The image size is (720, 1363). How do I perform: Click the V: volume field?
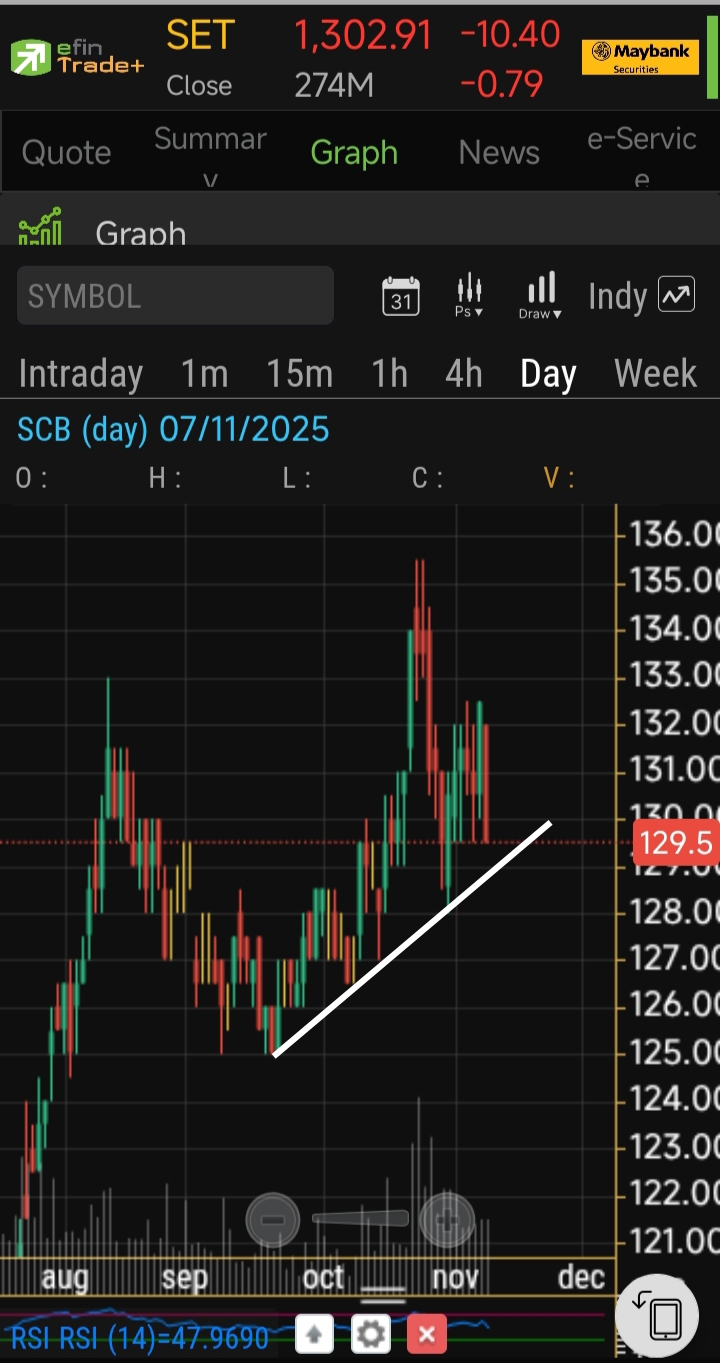click(559, 478)
